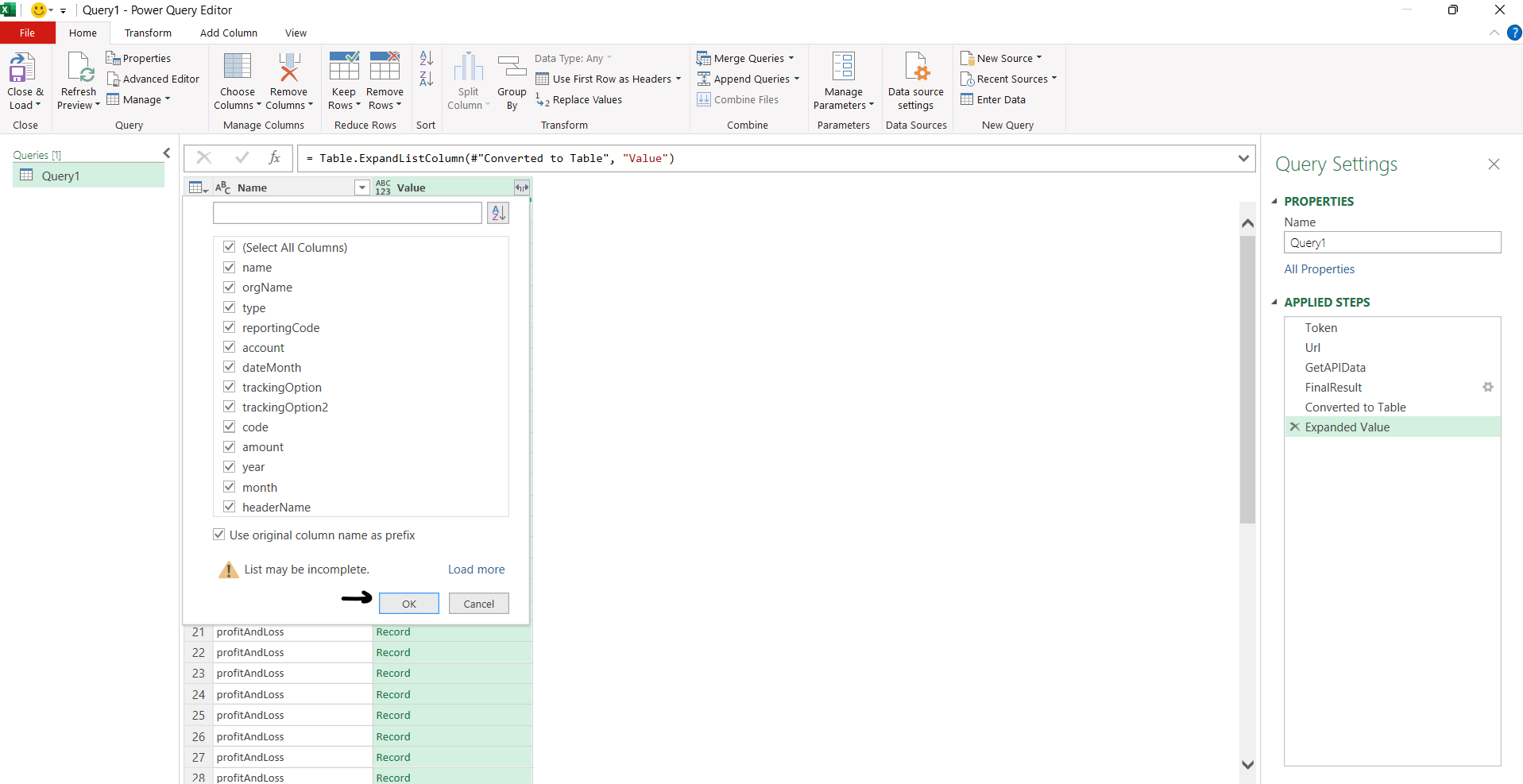The width and height of the screenshot is (1523, 784).
Task: Uncheck the amount column checkbox
Action: tap(230, 446)
